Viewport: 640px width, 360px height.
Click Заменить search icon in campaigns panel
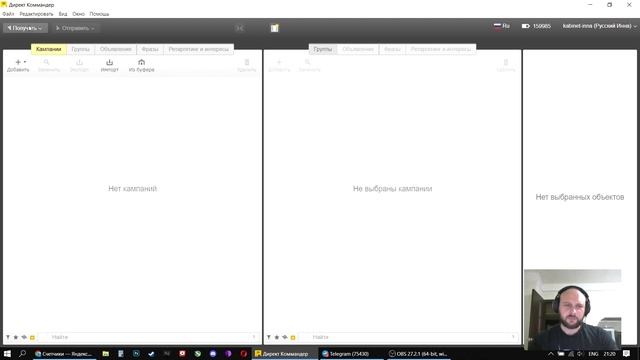coord(49,65)
